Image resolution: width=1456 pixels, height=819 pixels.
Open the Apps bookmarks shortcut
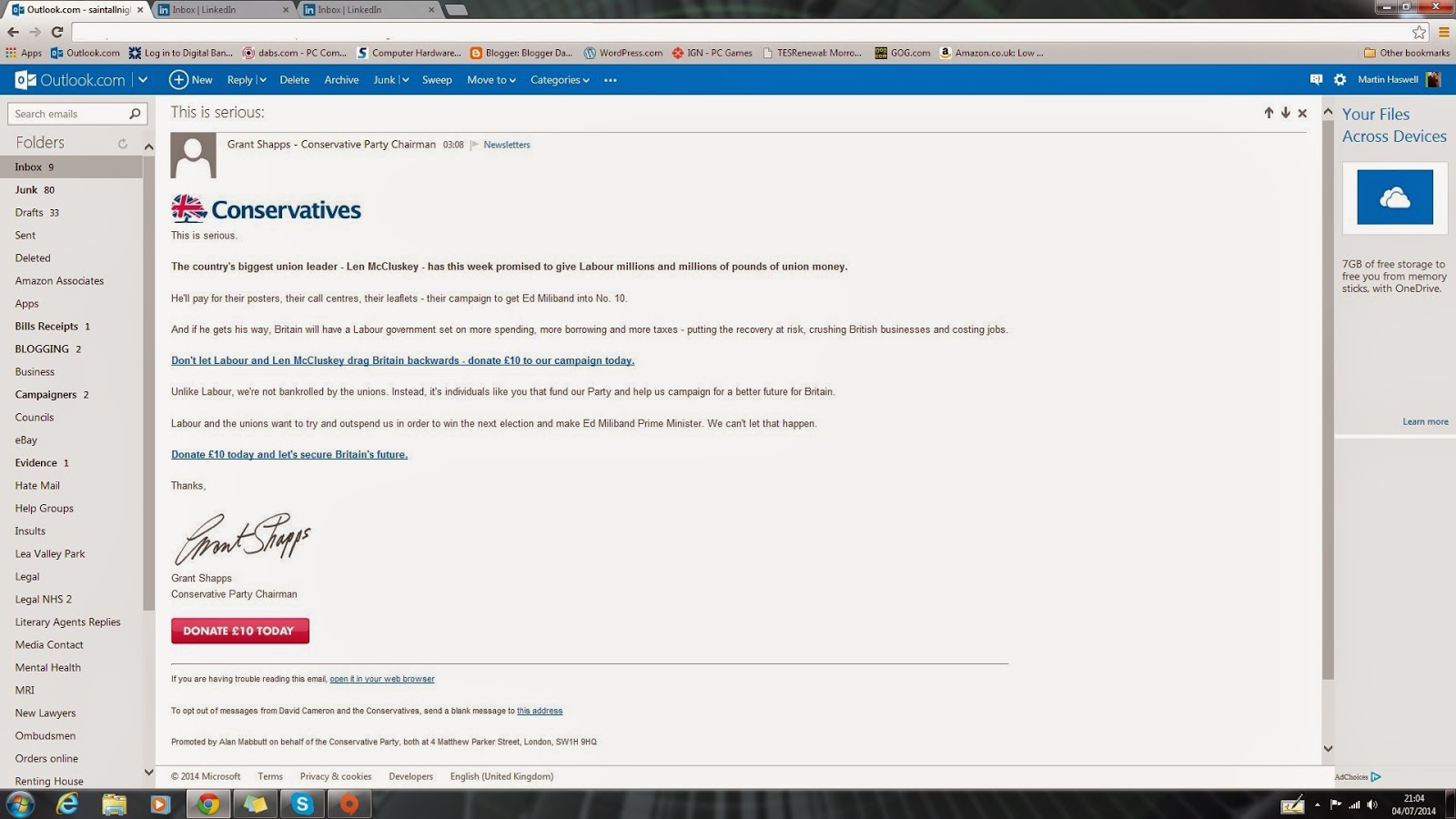point(25,53)
